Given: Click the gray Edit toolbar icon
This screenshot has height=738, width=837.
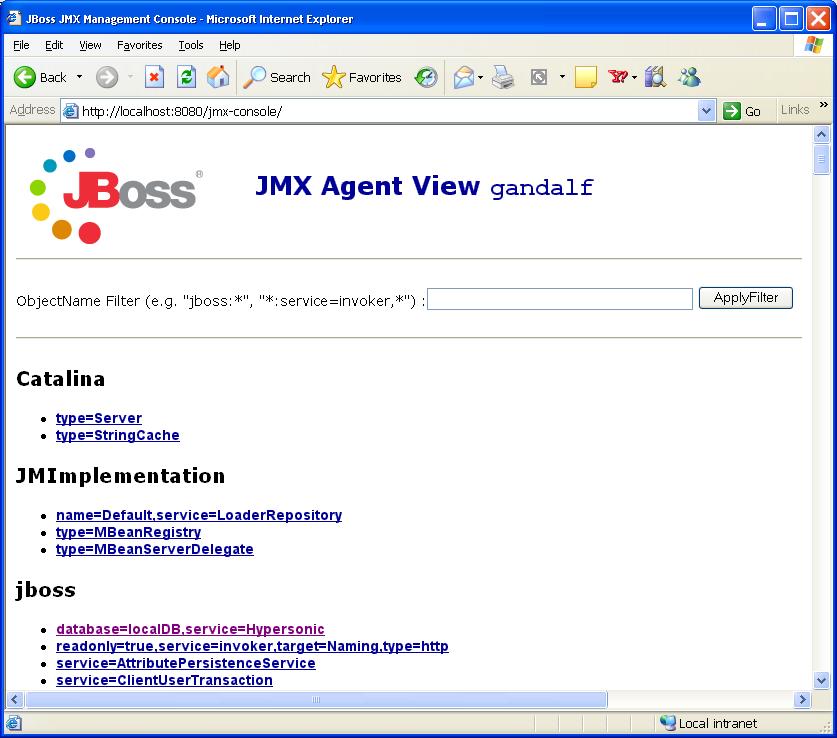Looking at the screenshot, I should [539, 77].
